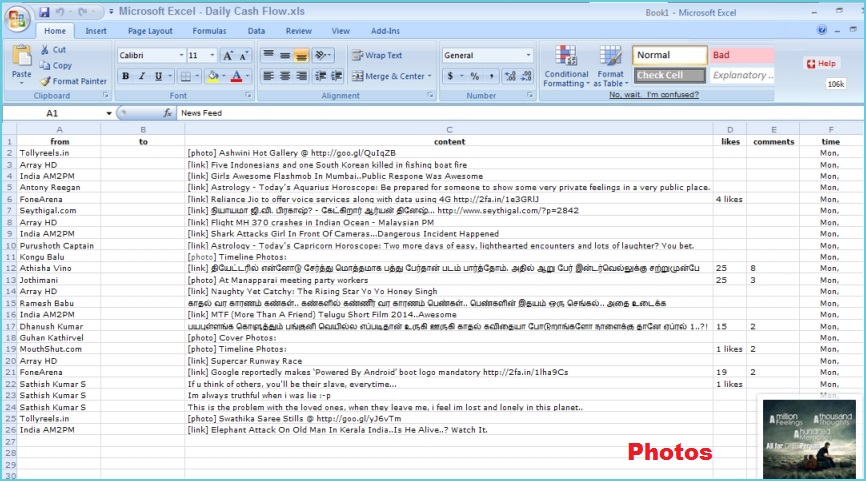This screenshot has height=481, width=866.
Task: Toggle Top Align for cell
Action: tap(268, 55)
